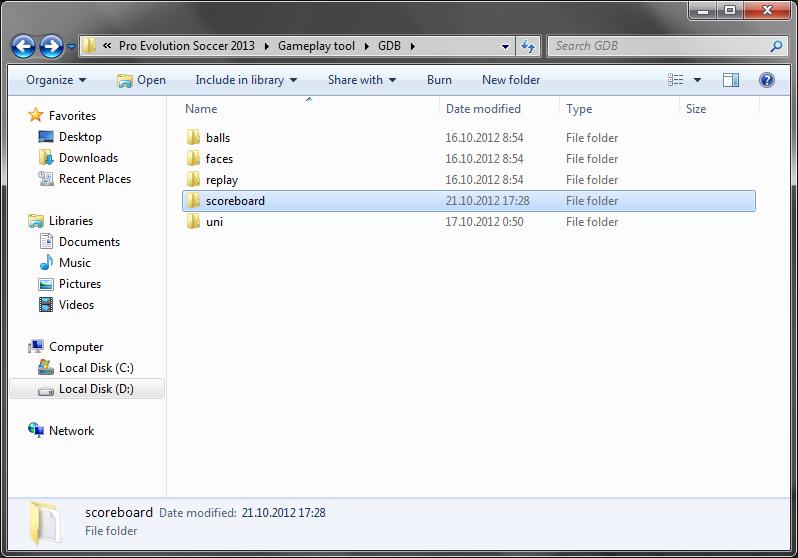Click the uni folder name
The image size is (798, 558).
214,222
